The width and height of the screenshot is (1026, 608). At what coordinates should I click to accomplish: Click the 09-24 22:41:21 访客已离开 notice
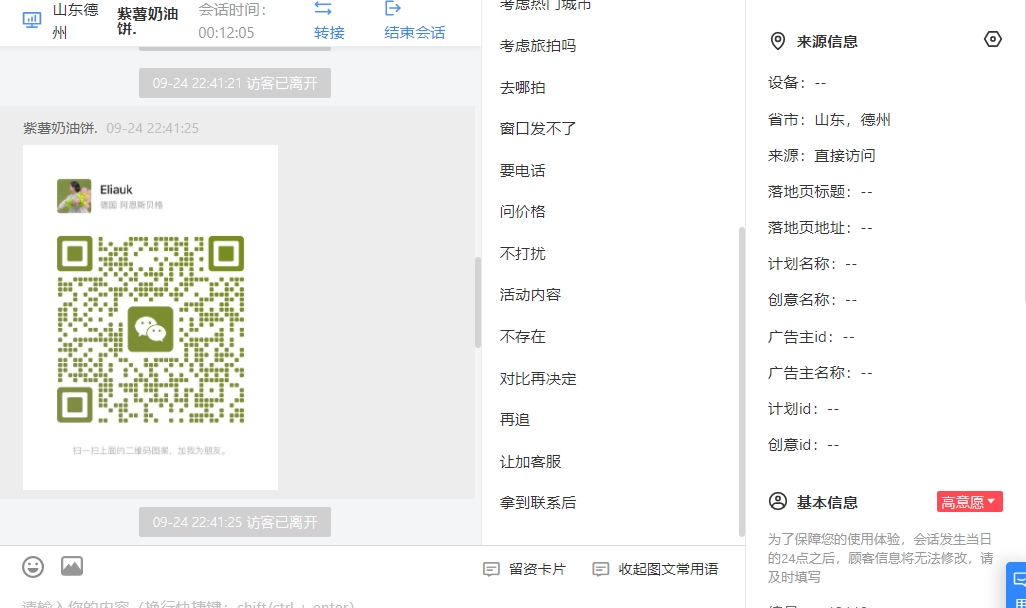click(235, 83)
